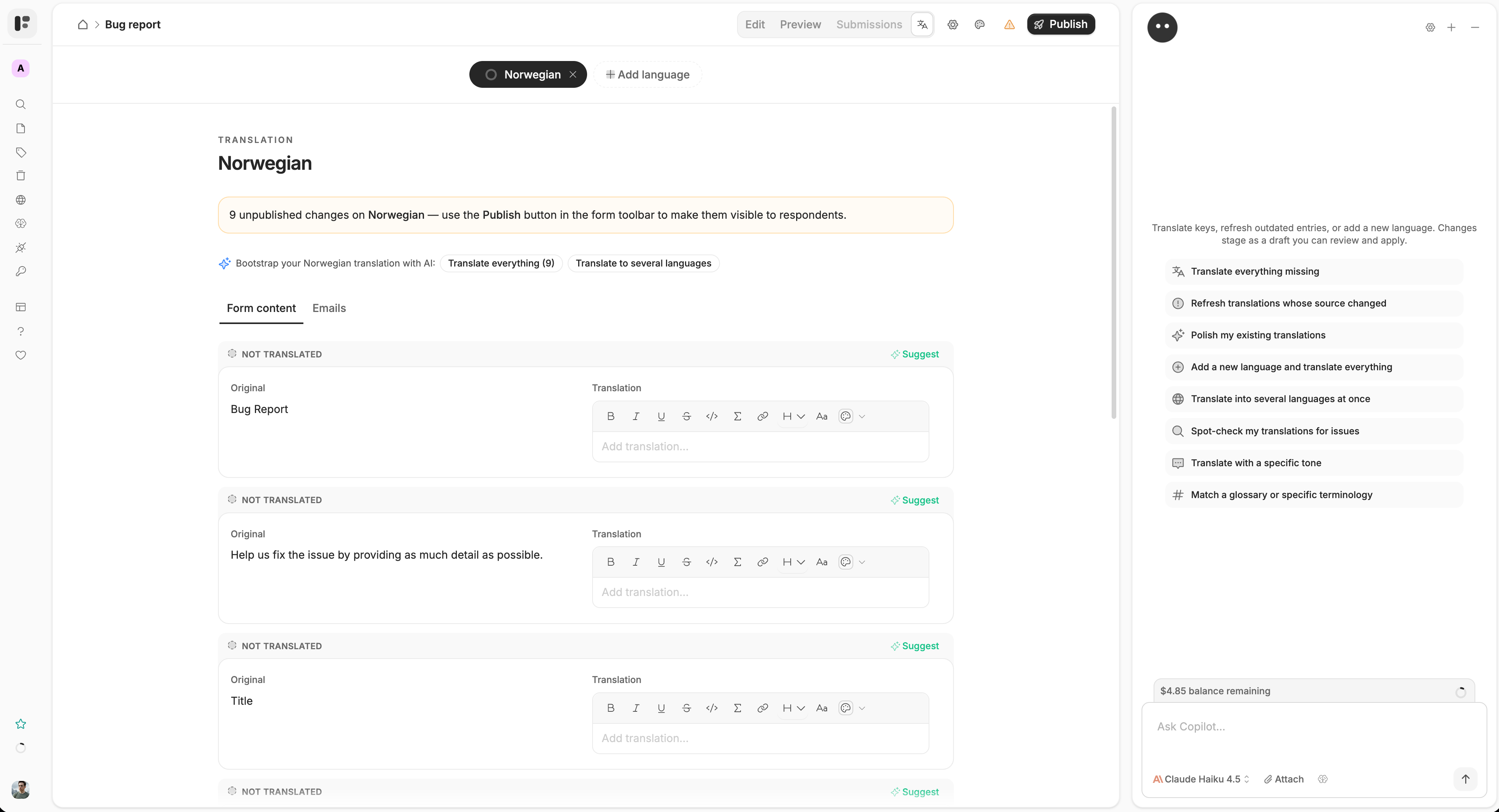1499x812 pixels.
Task: Switch to the Emails tab
Action: pos(329,308)
